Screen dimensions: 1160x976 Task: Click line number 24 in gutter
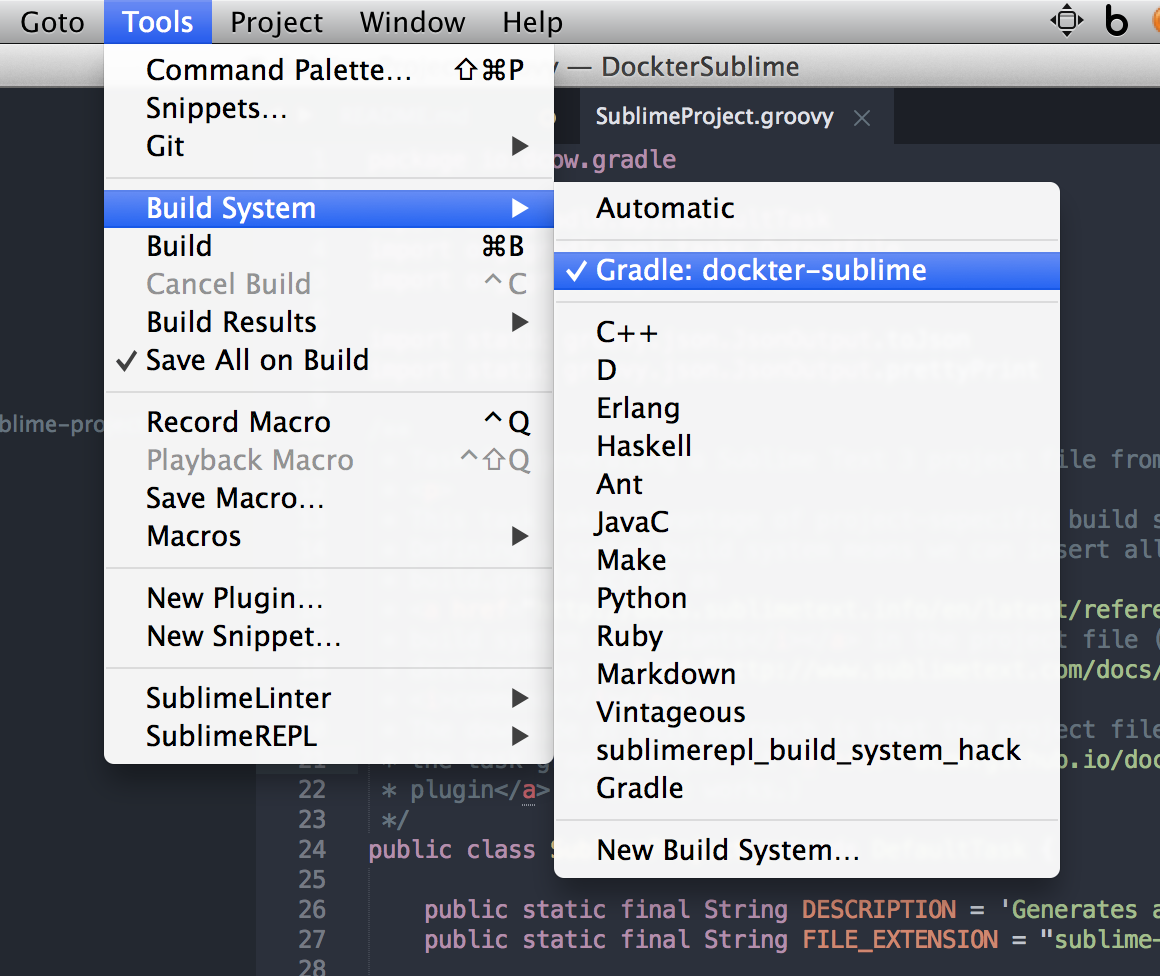tap(311, 849)
